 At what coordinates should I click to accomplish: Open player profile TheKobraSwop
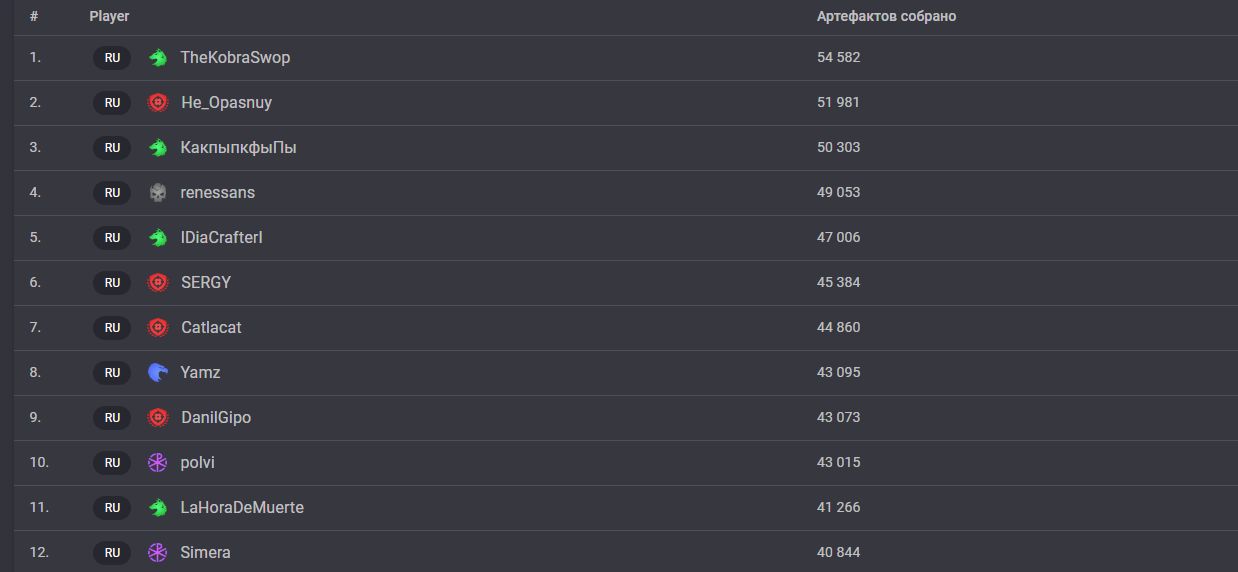point(235,58)
